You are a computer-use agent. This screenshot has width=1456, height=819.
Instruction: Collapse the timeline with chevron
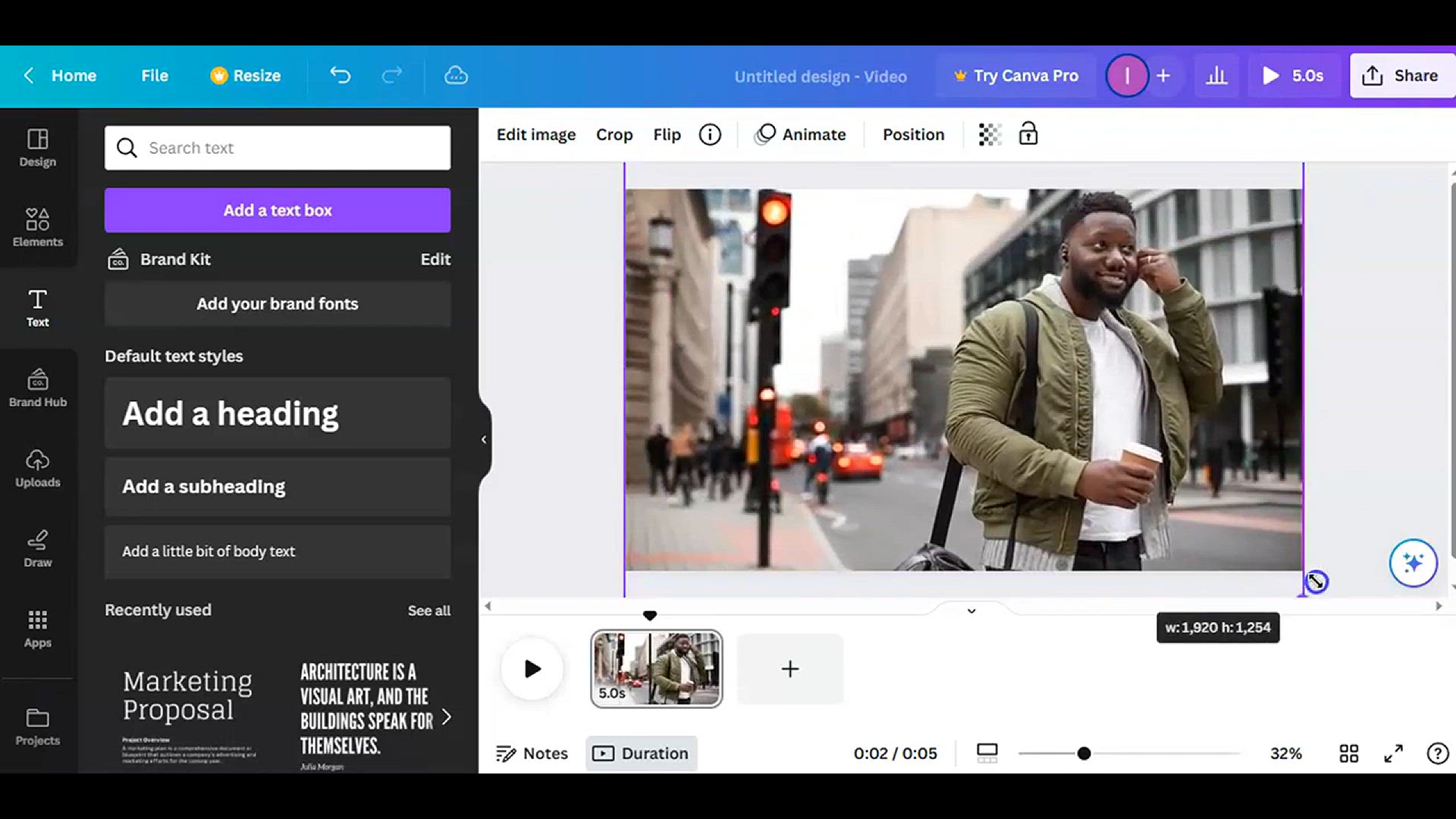pos(971,610)
